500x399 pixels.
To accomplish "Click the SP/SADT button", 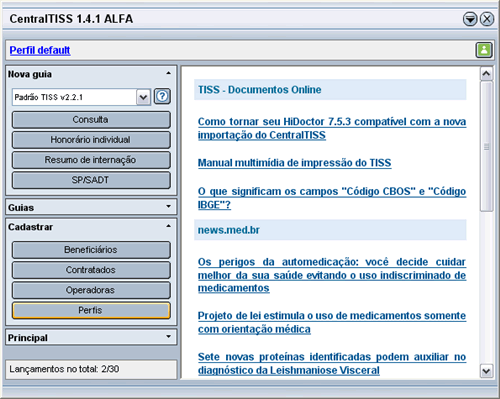I will [x=91, y=180].
